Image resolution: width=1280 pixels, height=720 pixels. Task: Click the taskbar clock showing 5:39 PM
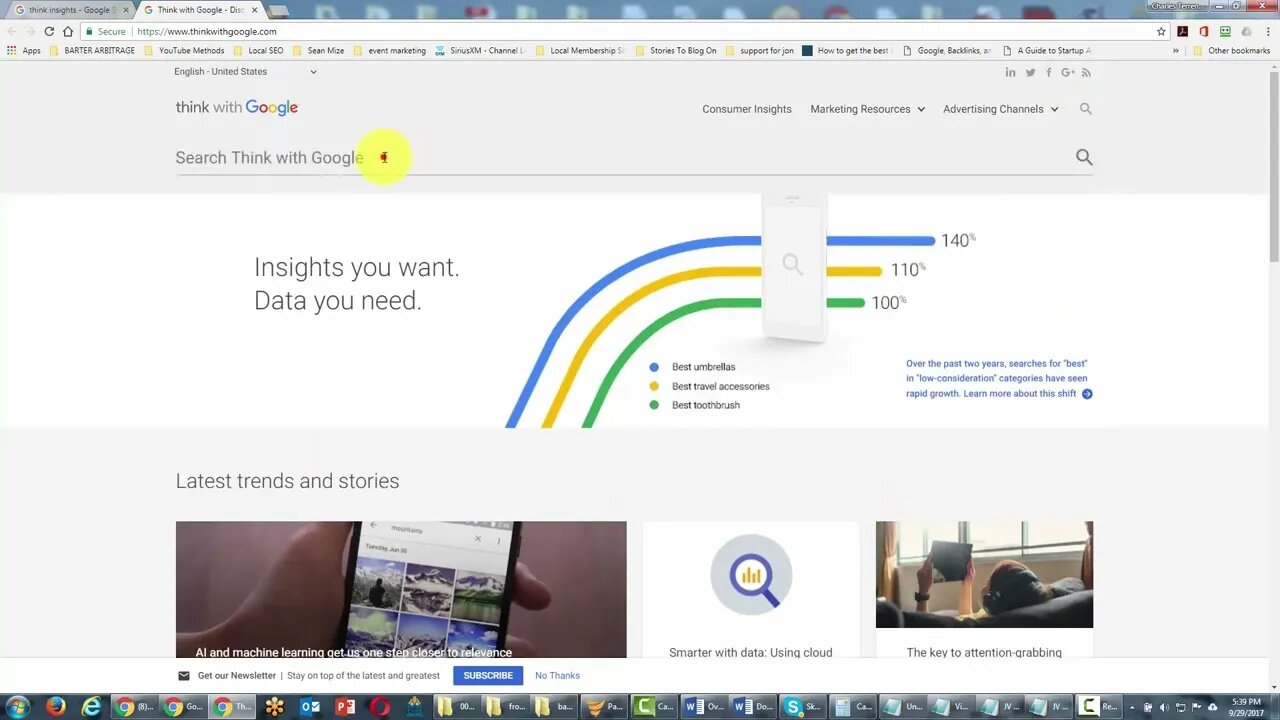1246,707
